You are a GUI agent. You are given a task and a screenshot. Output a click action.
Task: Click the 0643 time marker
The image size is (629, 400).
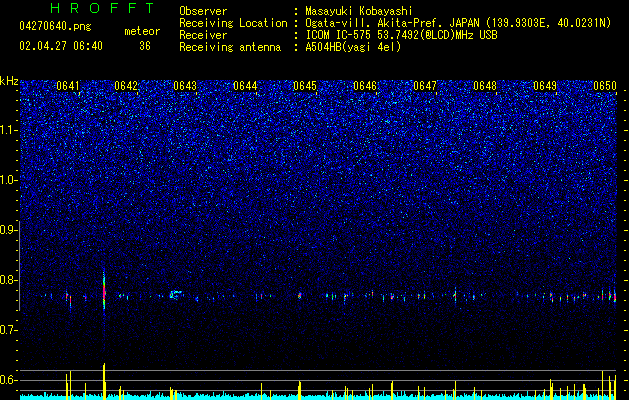tap(185, 86)
